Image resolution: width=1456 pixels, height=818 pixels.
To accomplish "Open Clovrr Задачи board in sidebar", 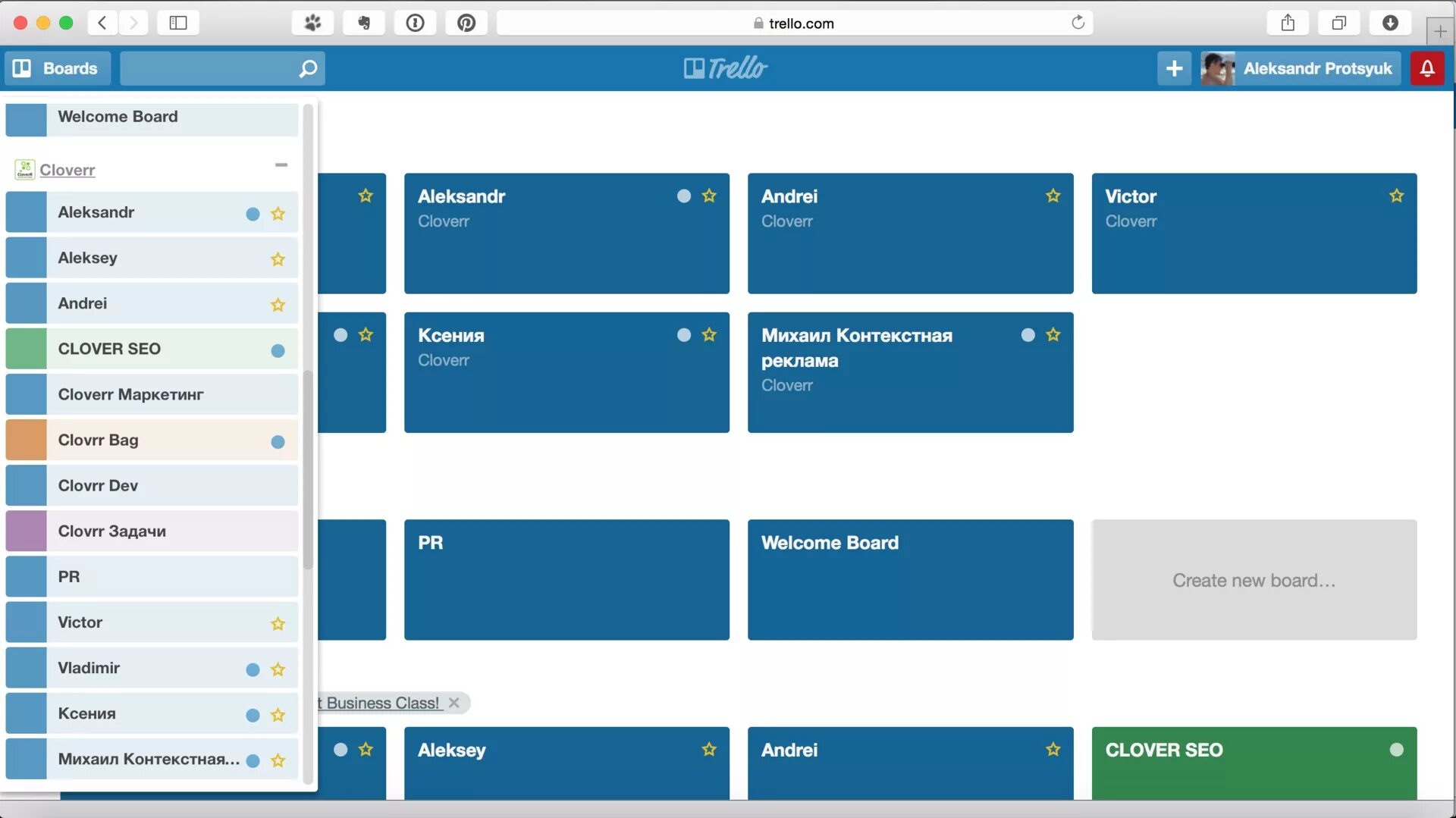I will [x=152, y=531].
